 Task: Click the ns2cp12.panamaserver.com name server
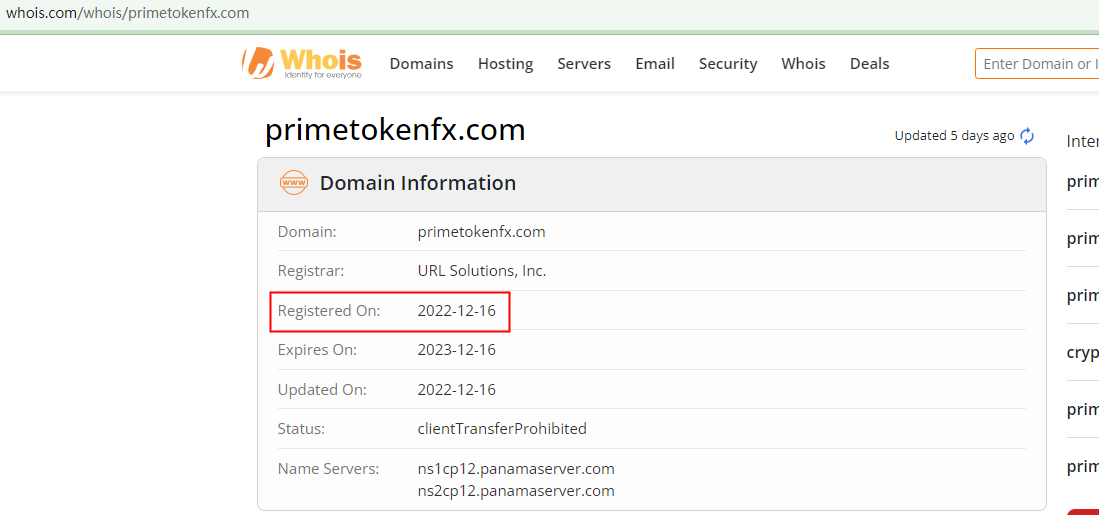click(516, 491)
